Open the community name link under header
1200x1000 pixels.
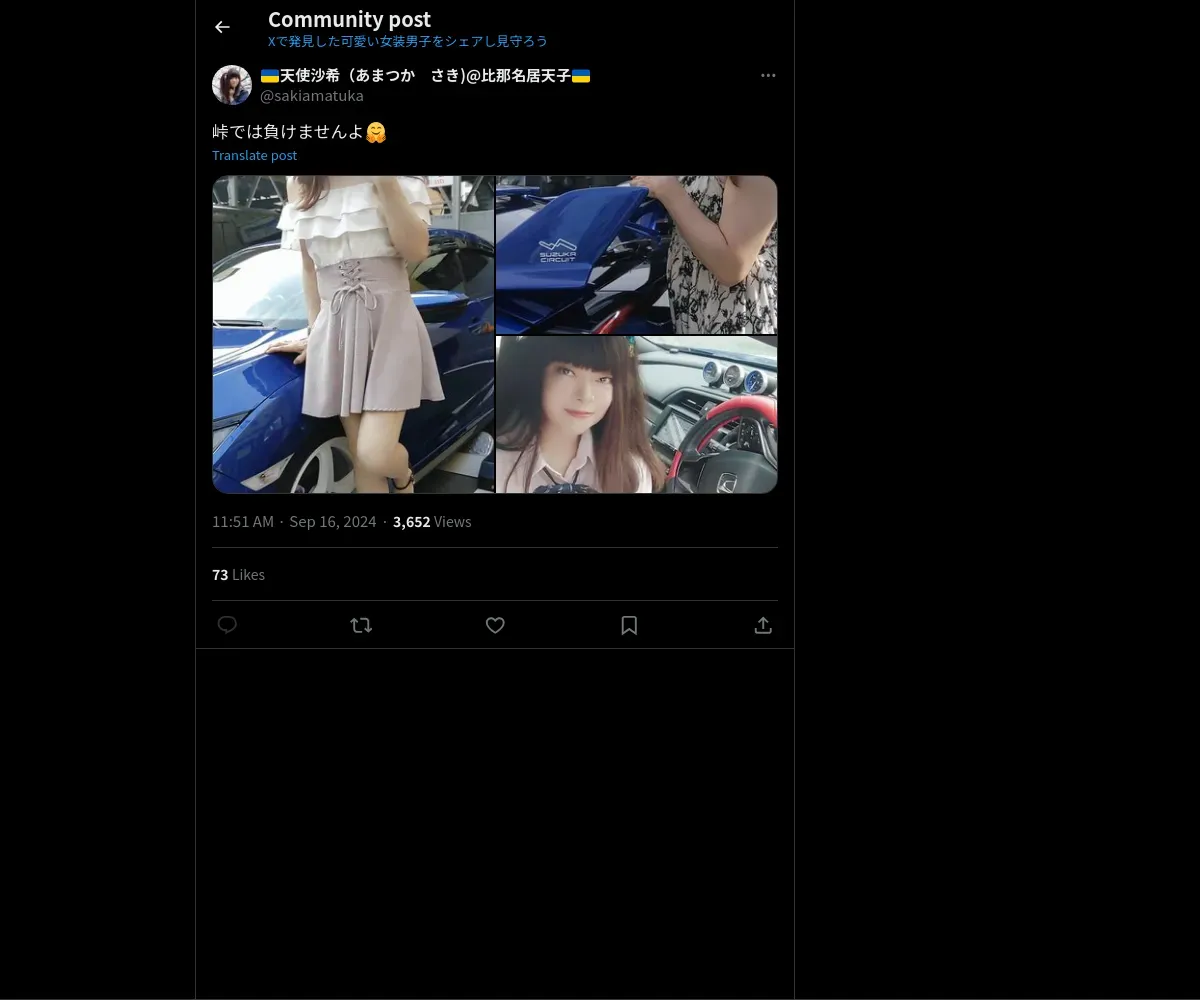tap(408, 41)
